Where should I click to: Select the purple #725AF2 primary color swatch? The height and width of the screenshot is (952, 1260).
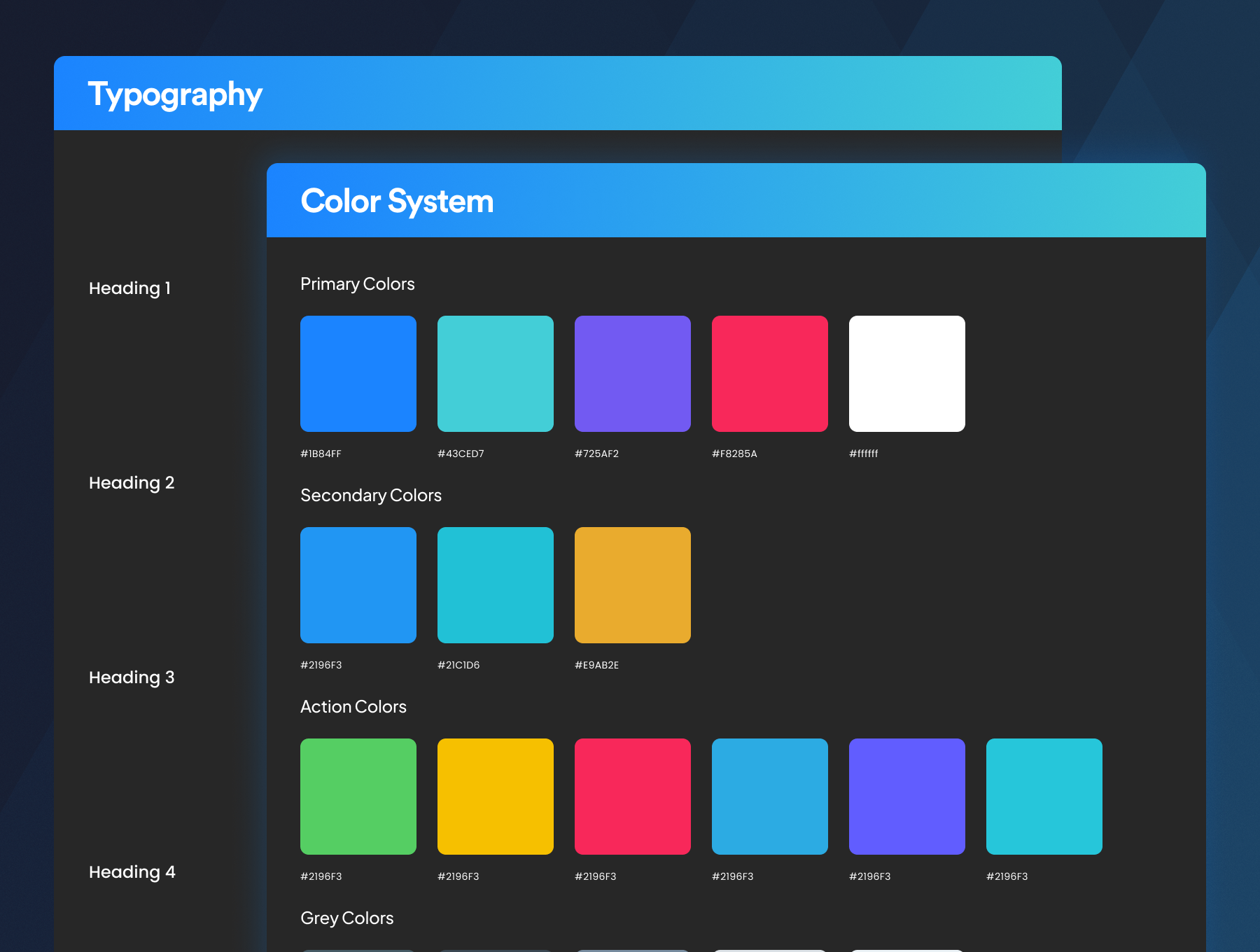click(x=633, y=374)
